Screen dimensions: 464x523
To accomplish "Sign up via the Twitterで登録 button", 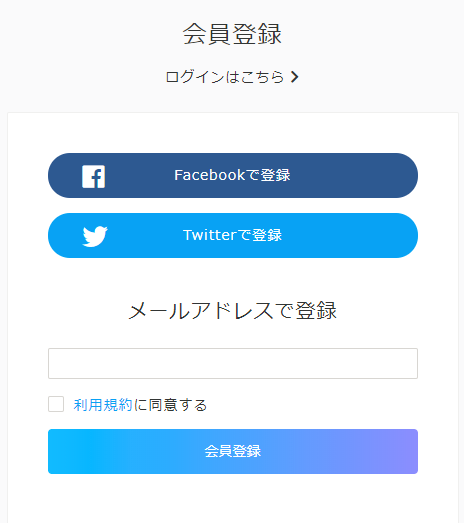I will 233,235.
